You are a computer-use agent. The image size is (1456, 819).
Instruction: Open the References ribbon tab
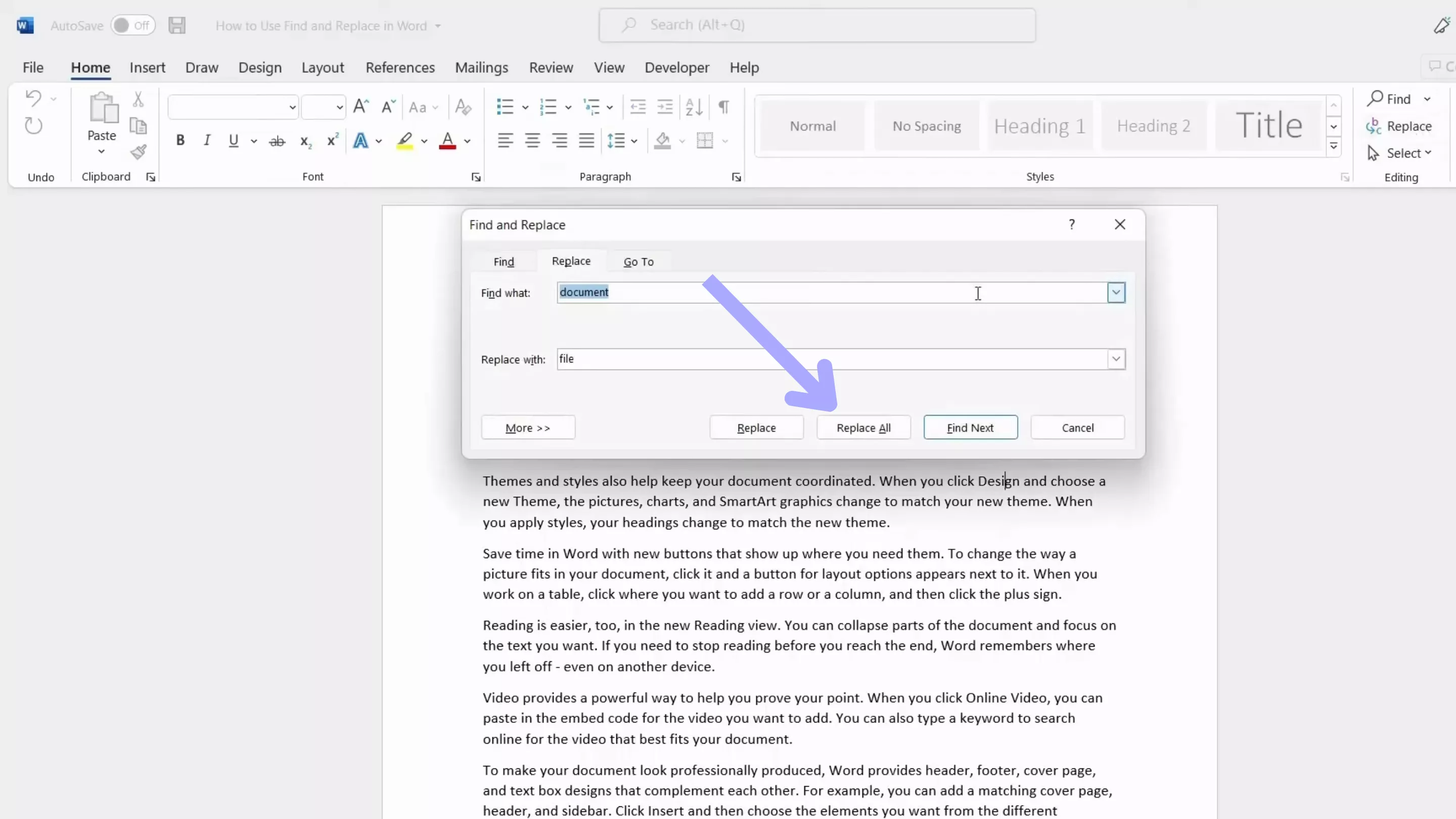(x=400, y=68)
